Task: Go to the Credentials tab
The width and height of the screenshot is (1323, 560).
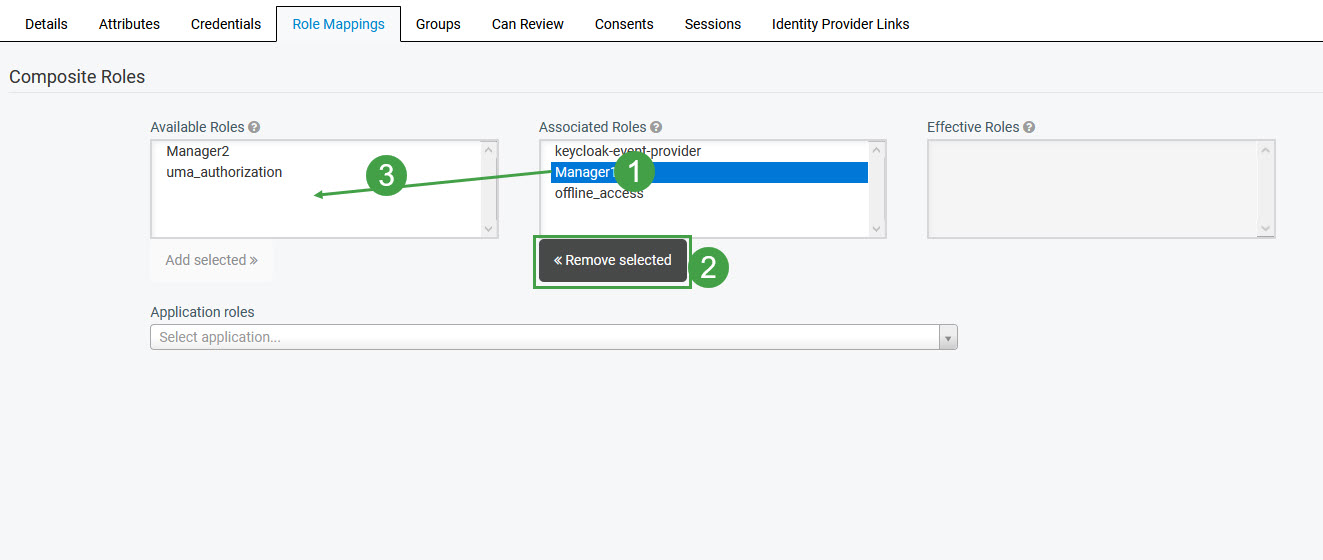Action: 226,24
